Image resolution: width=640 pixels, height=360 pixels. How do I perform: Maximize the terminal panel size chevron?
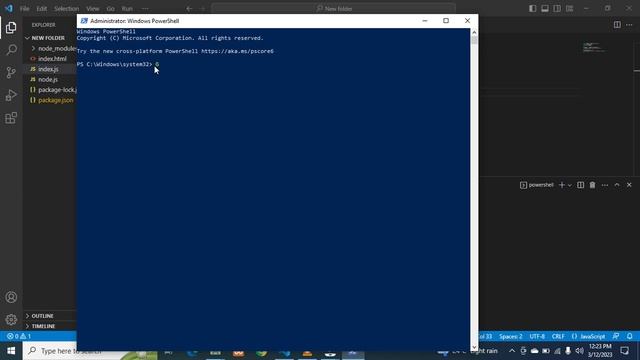tap(617, 185)
